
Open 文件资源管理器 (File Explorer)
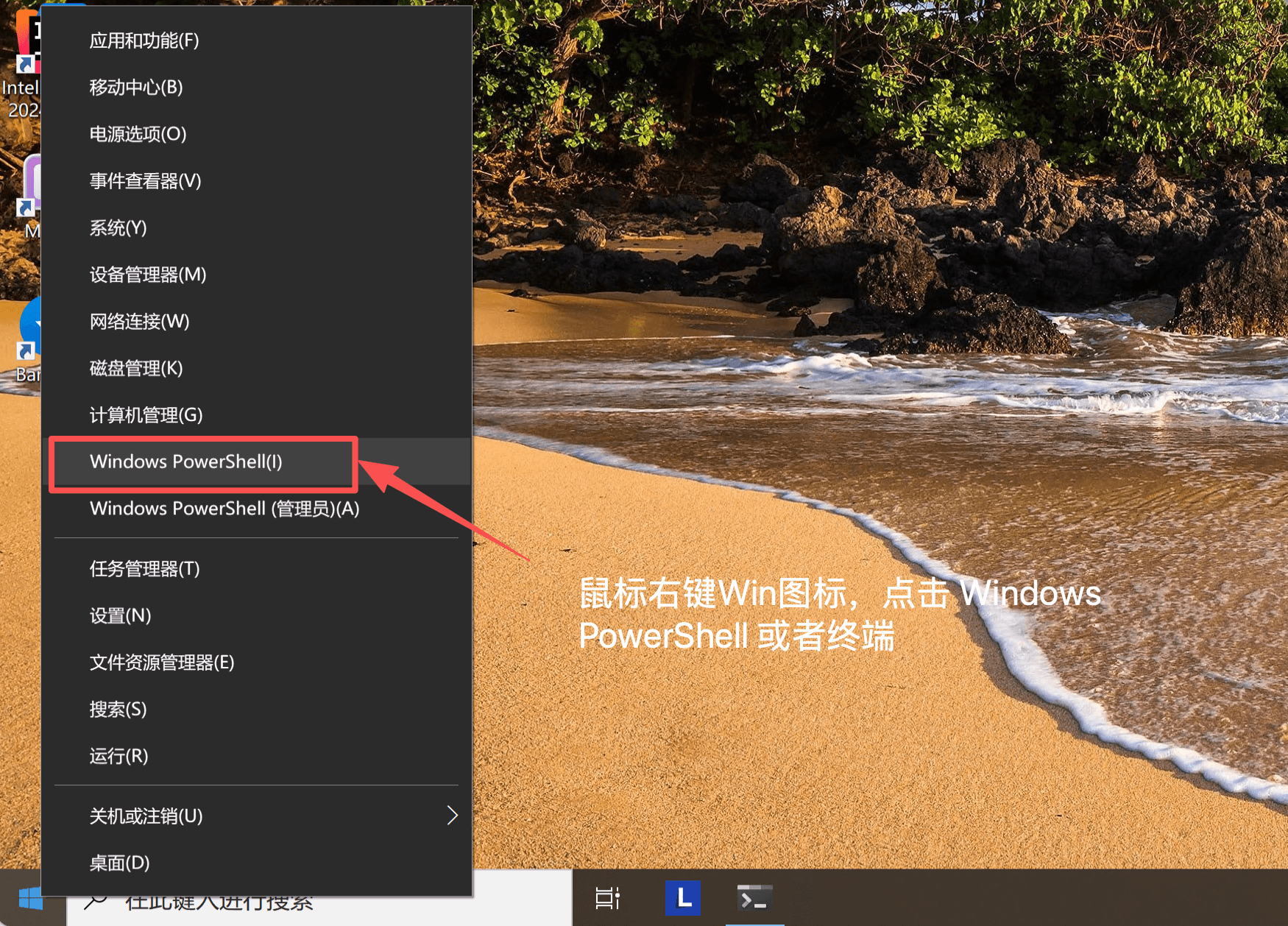click(x=161, y=662)
